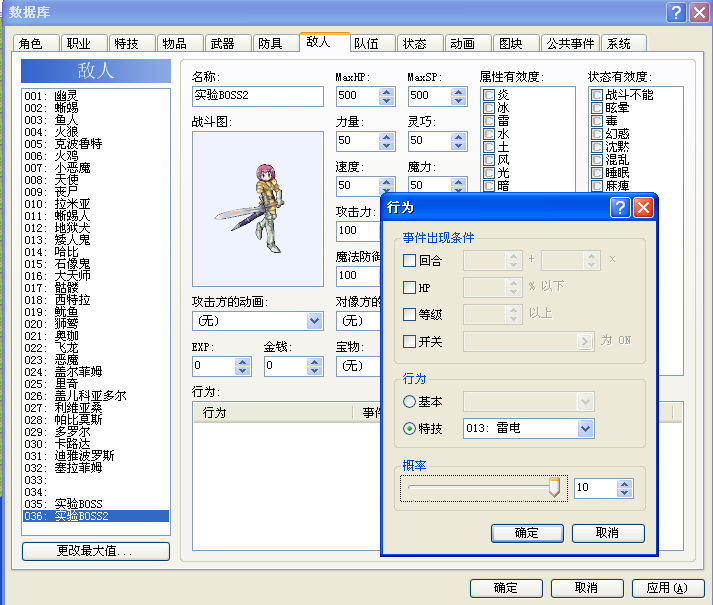Click the 概率 slider handle
The width and height of the screenshot is (713, 605).
[x=554, y=487]
